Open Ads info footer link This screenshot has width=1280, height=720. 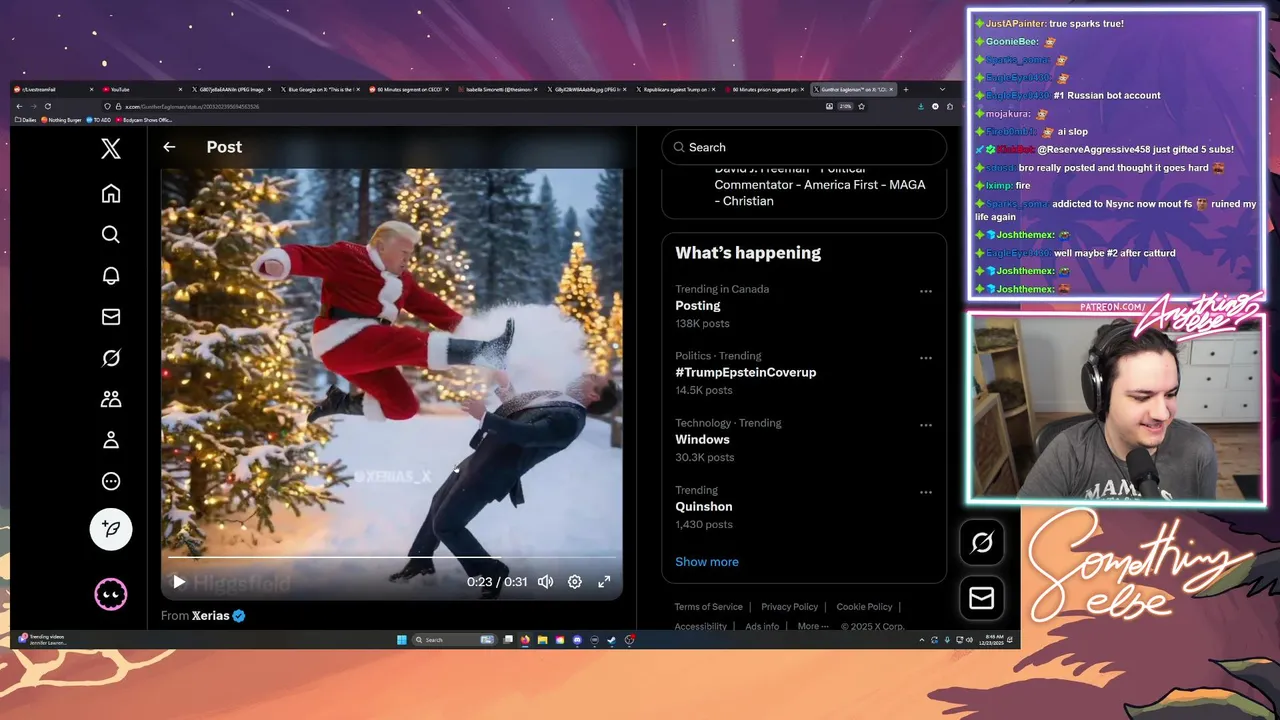point(762,626)
